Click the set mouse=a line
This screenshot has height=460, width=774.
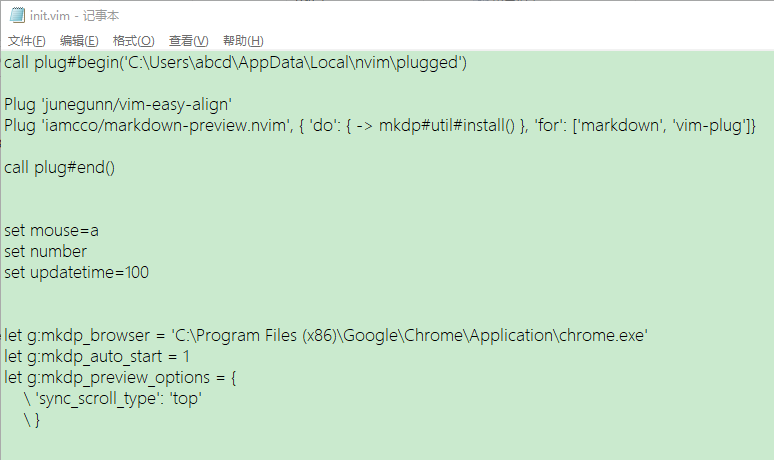click(x=51, y=230)
